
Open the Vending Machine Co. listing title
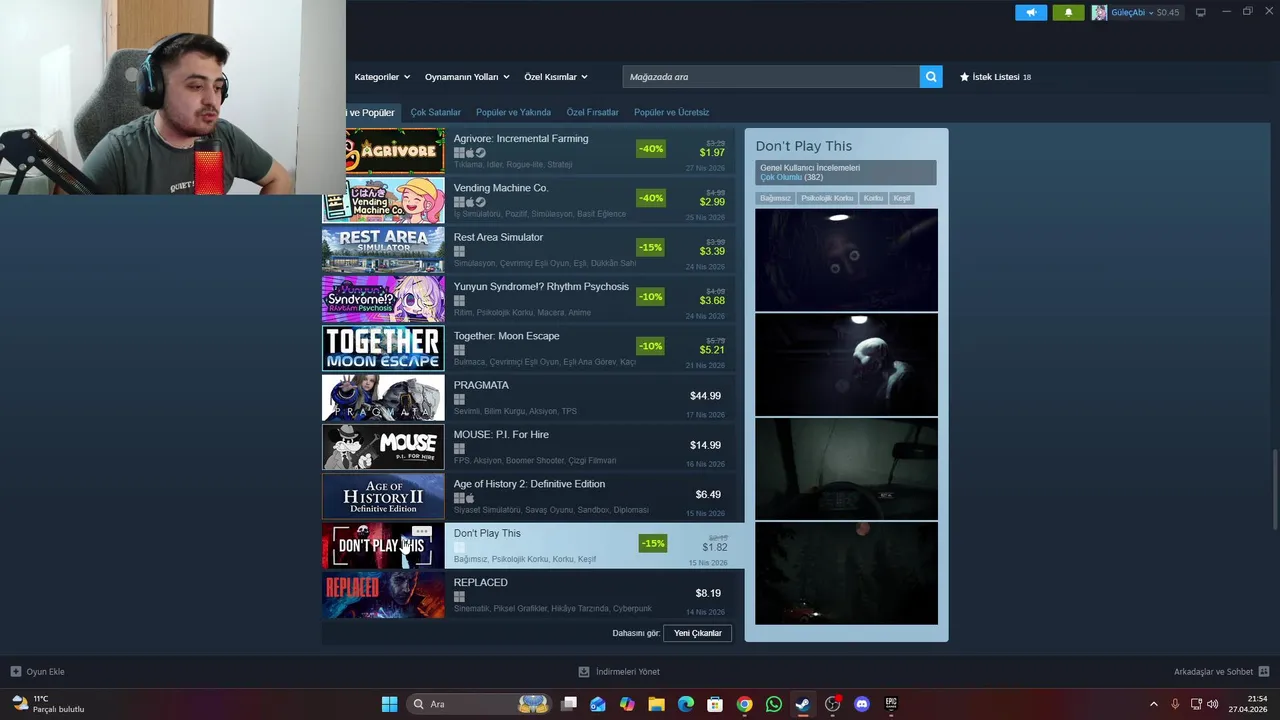pyautogui.click(x=501, y=188)
